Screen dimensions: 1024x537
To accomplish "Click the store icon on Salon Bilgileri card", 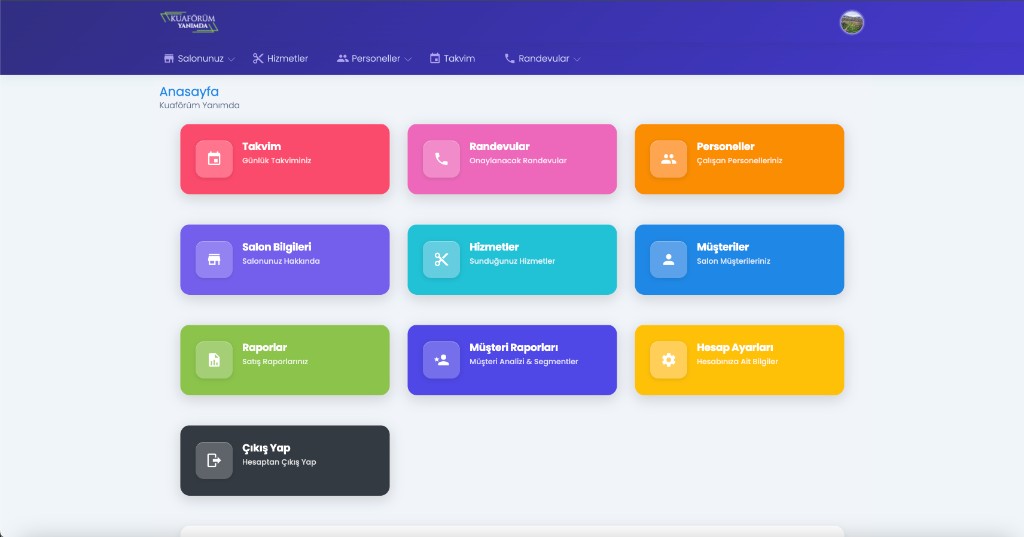I will [214, 260].
